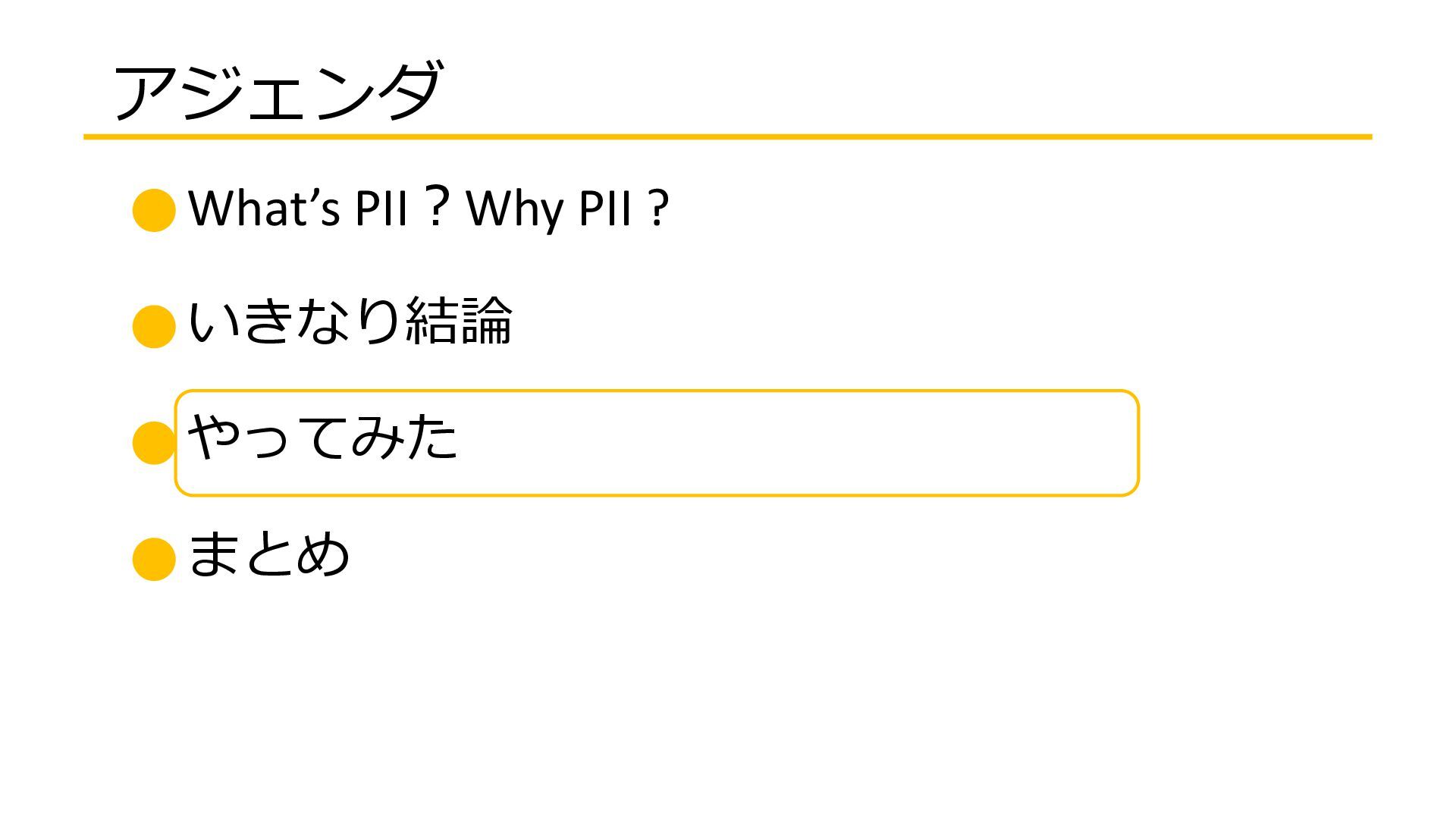Click the "Why PII ?" text
Image resolution: width=1456 pixels, height=819 pixels.
coord(567,208)
